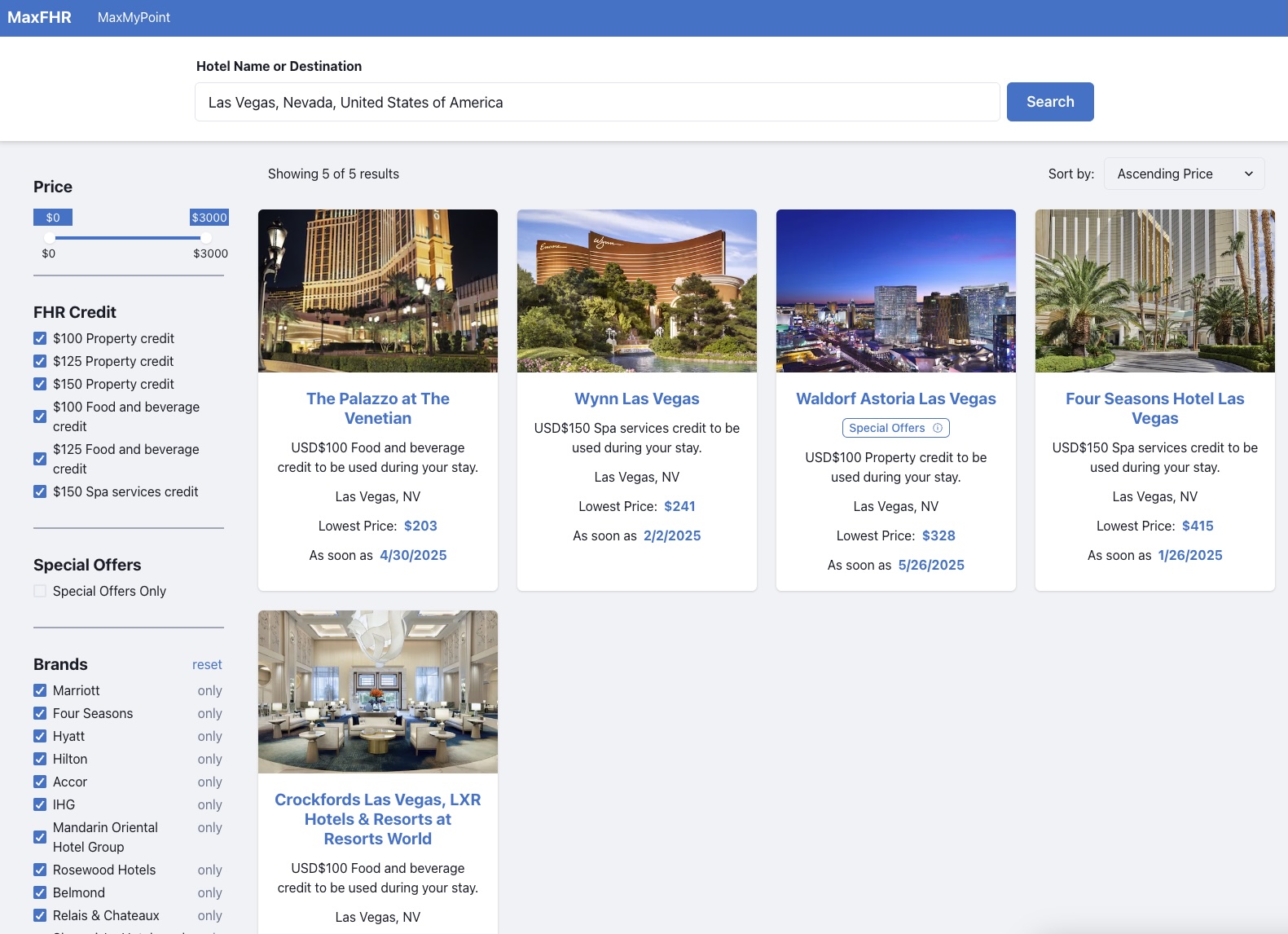Show only Rosewood Hotels

coord(209,870)
